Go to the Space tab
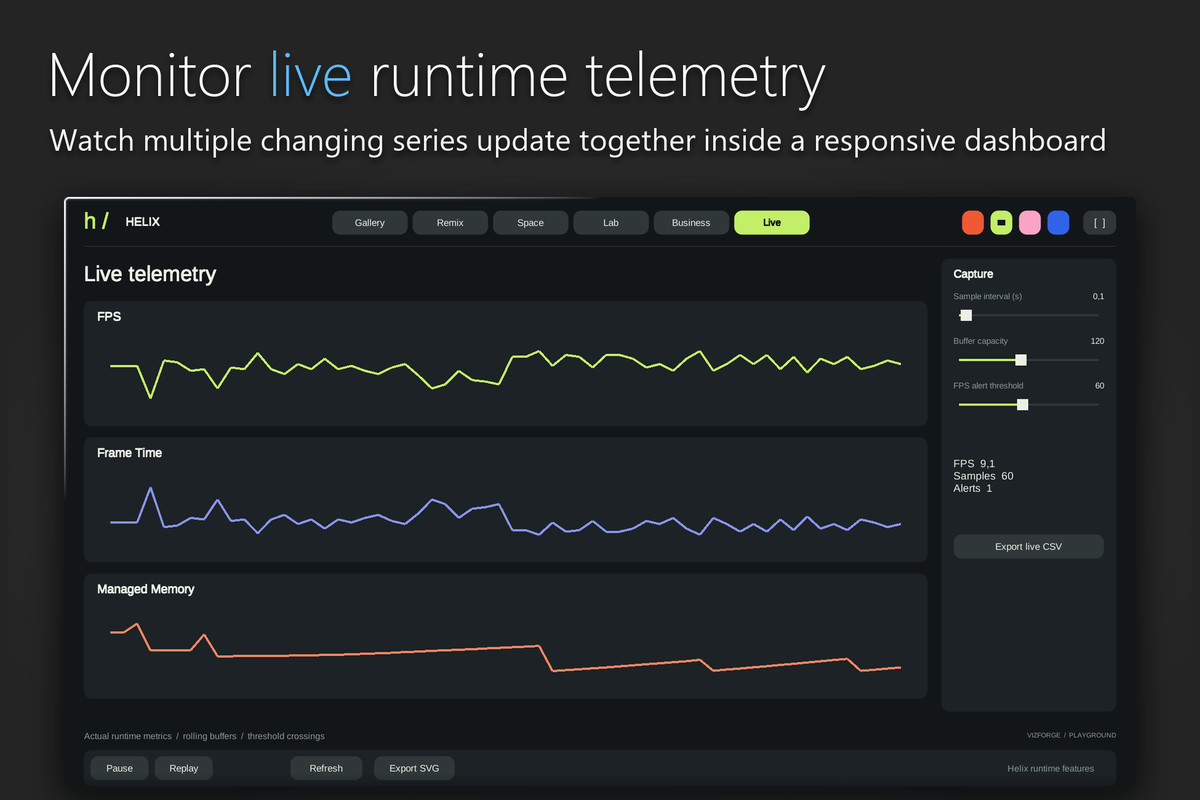The width and height of the screenshot is (1200, 800). (531, 223)
